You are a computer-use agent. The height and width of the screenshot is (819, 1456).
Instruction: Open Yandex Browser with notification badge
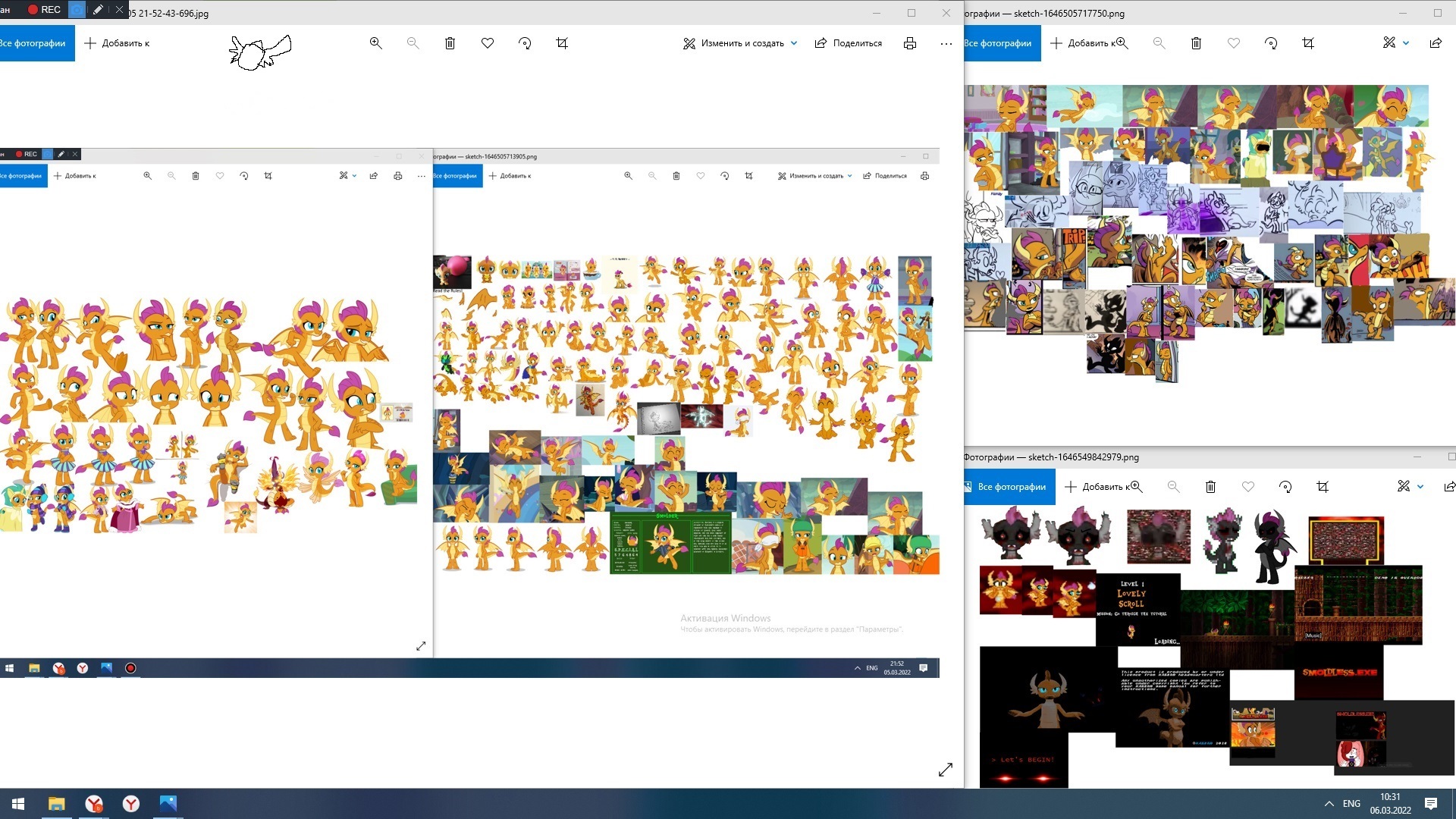(x=94, y=804)
